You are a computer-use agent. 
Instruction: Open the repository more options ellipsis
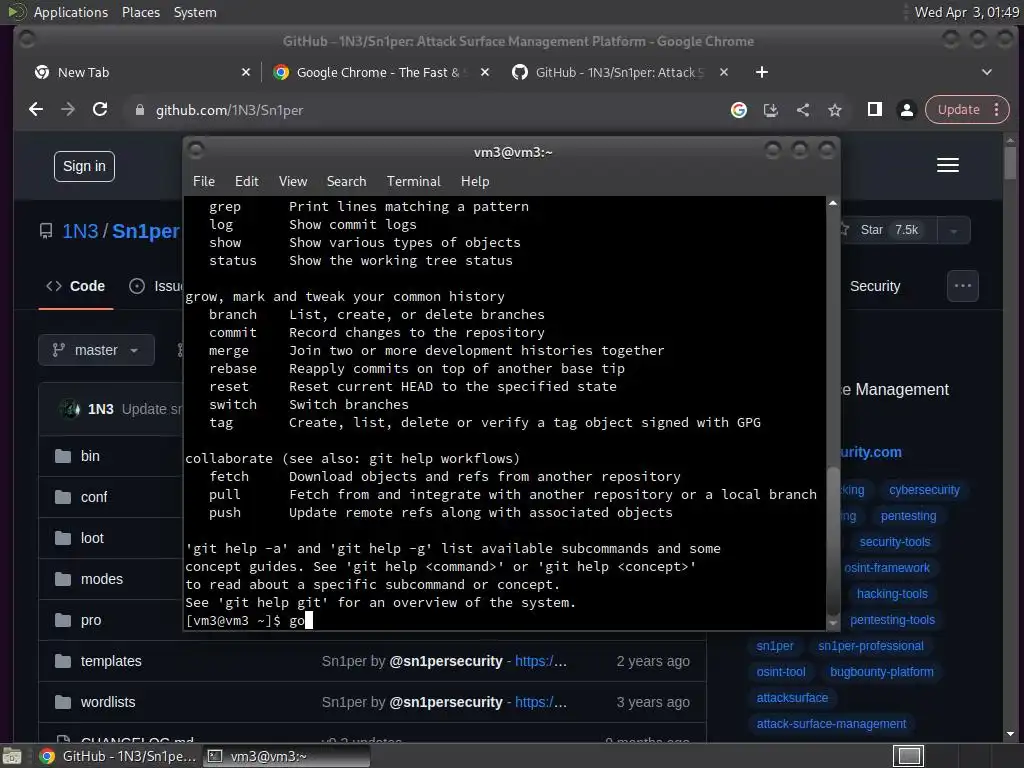click(963, 286)
